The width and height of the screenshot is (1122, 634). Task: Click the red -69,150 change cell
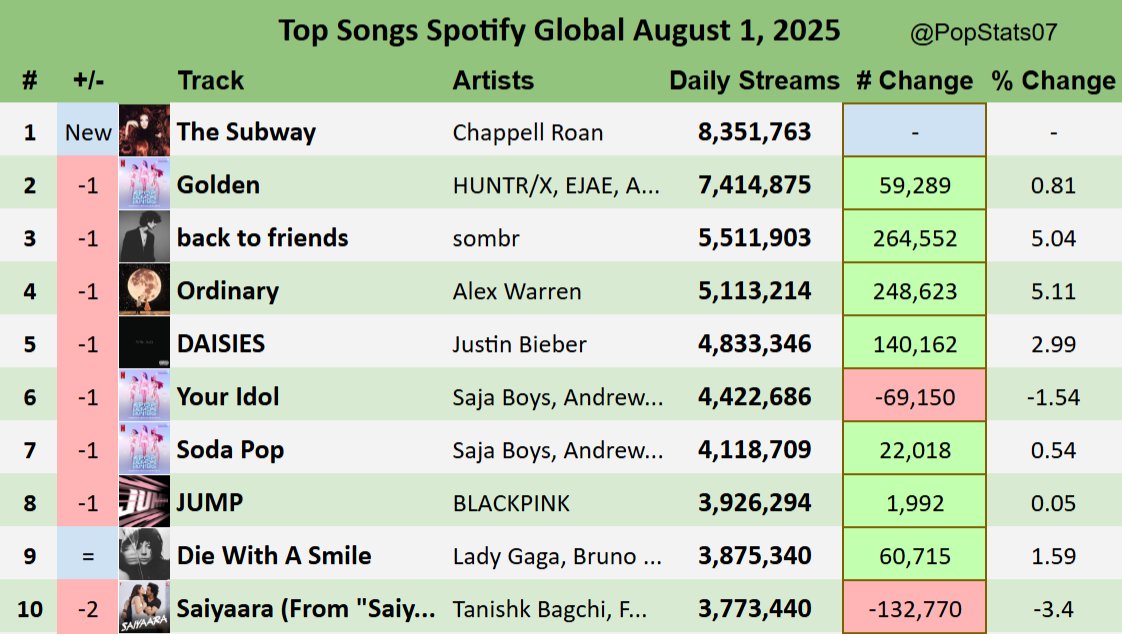pyautogui.click(x=914, y=397)
